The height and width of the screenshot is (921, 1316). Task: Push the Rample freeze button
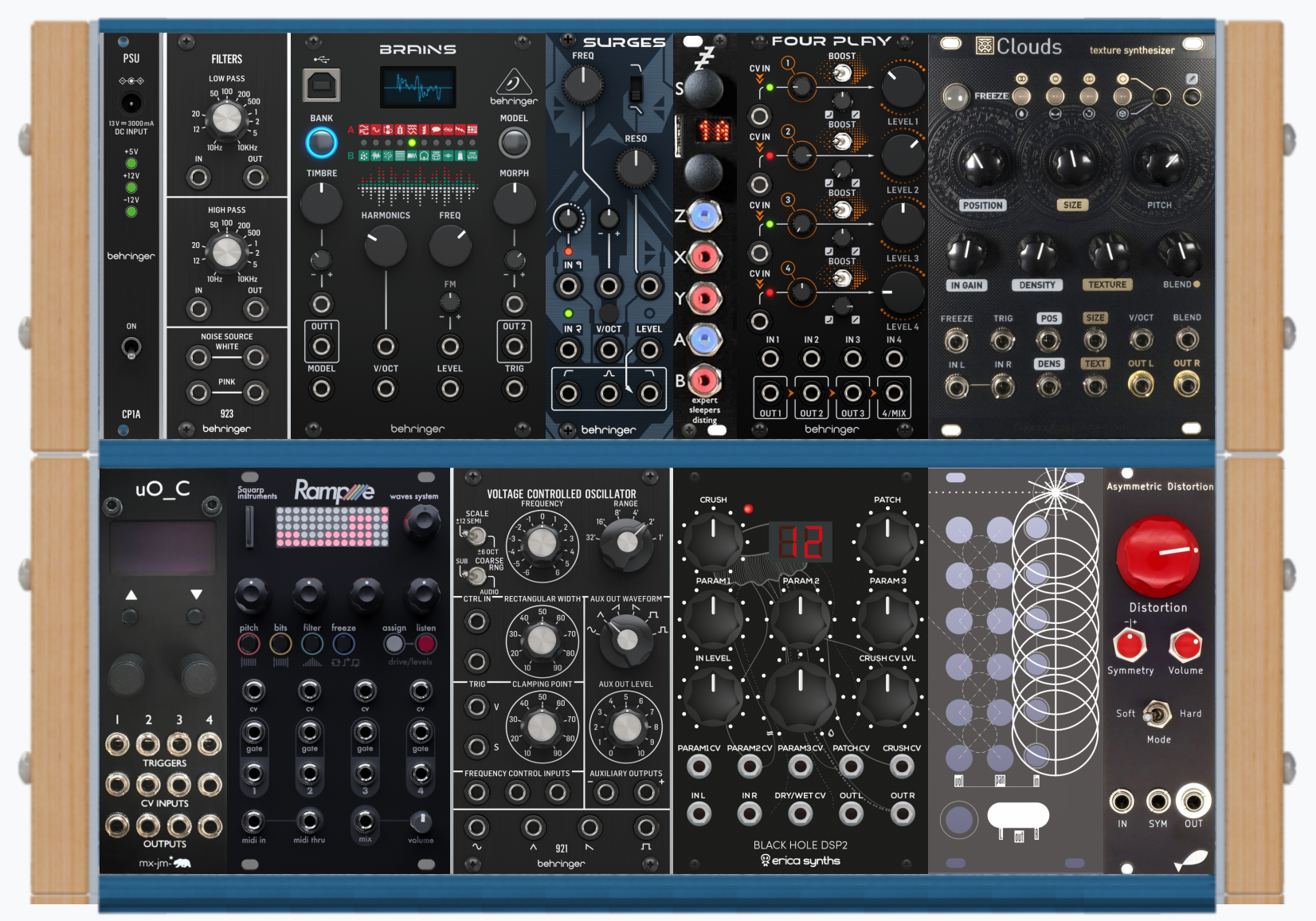click(343, 643)
